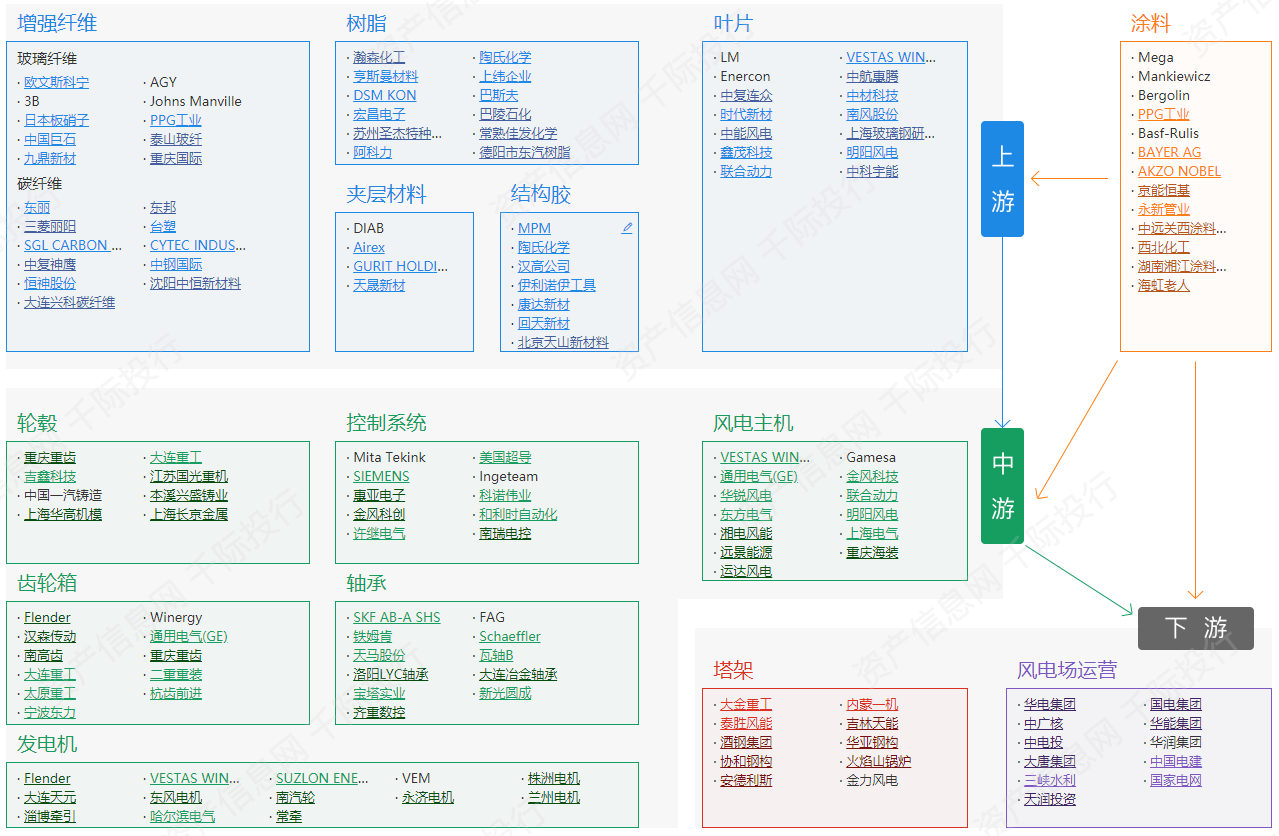The image size is (1279, 836).
Task: Open the 宁波东力 link
Action: [x=50, y=712]
